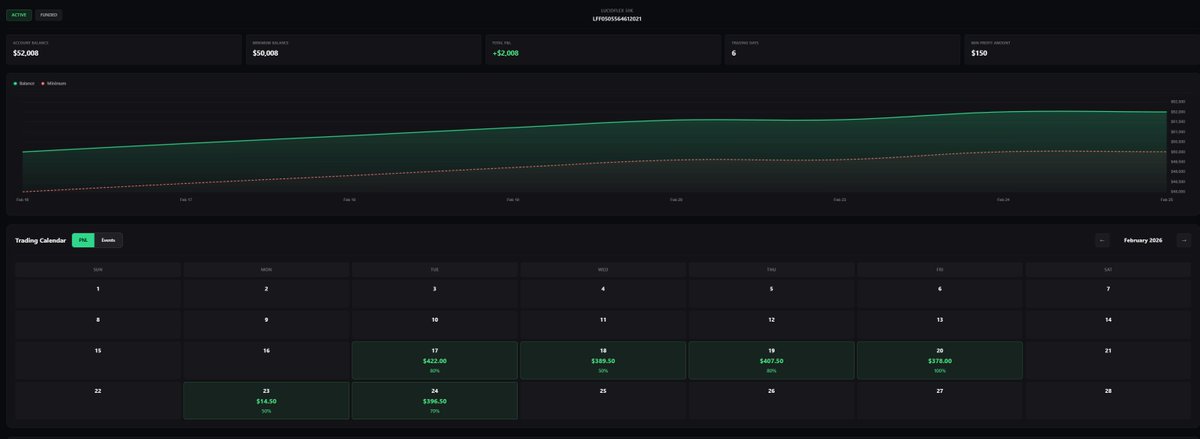Image resolution: width=1200 pixels, height=439 pixels.
Task: Click the account ID LFF0505564612021
Action: click(617, 18)
